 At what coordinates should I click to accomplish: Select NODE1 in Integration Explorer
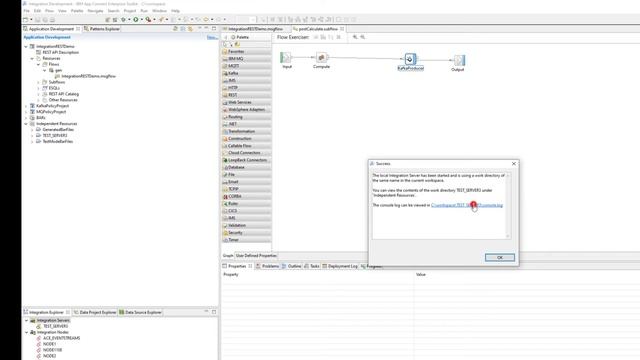tap(46, 344)
